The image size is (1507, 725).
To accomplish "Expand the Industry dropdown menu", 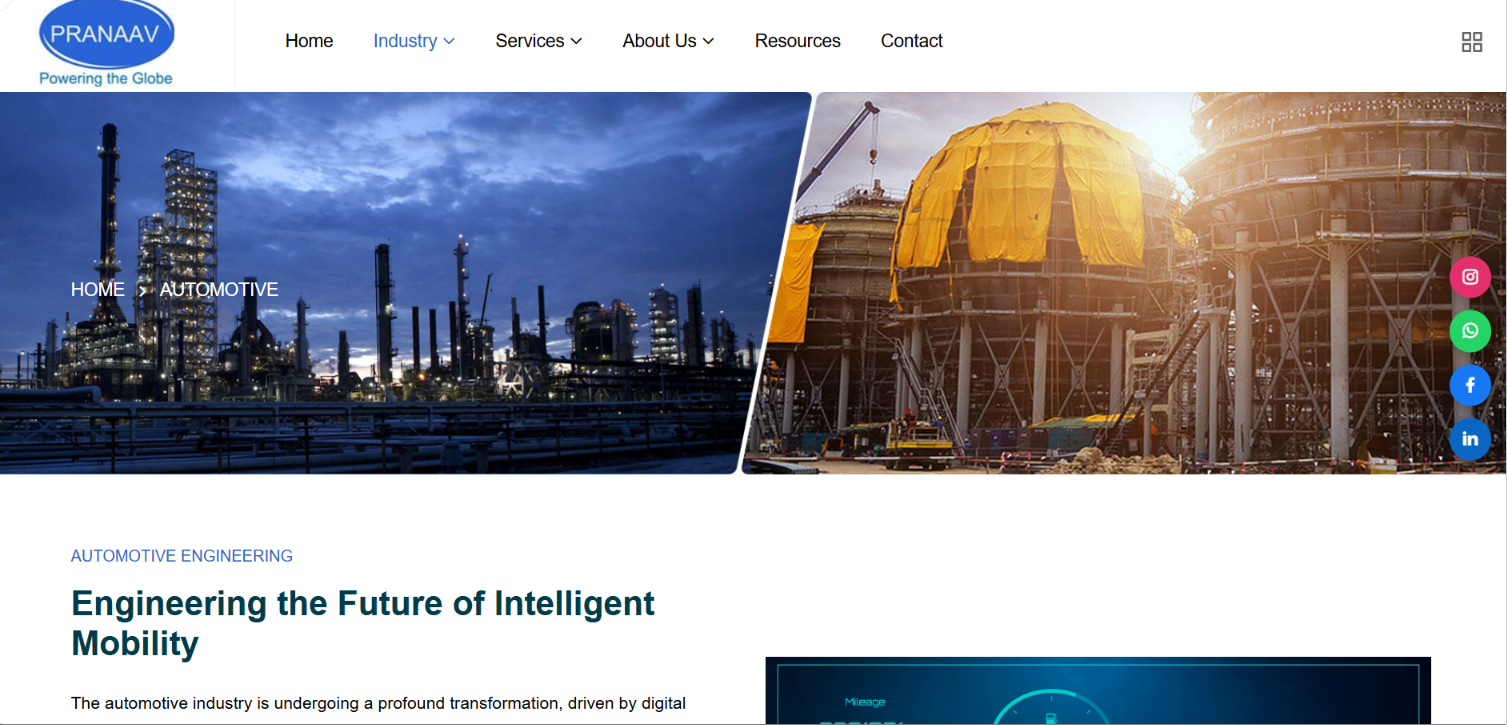I will point(414,41).
